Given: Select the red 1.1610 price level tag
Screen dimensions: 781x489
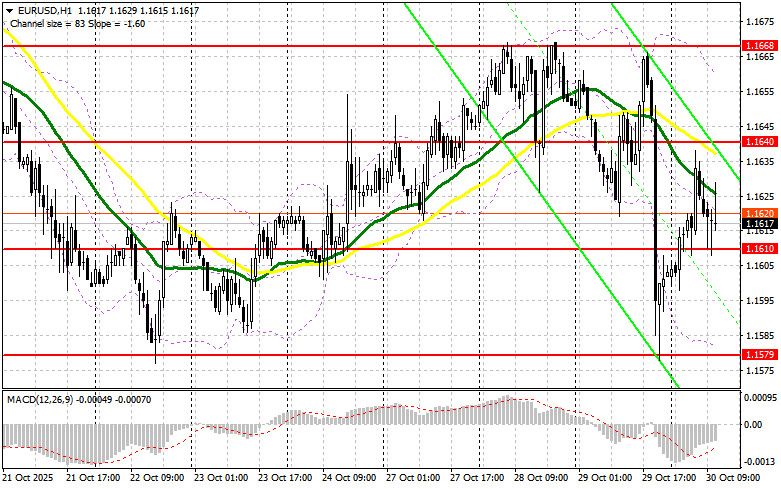Looking at the screenshot, I should click(x=759, y=248).
